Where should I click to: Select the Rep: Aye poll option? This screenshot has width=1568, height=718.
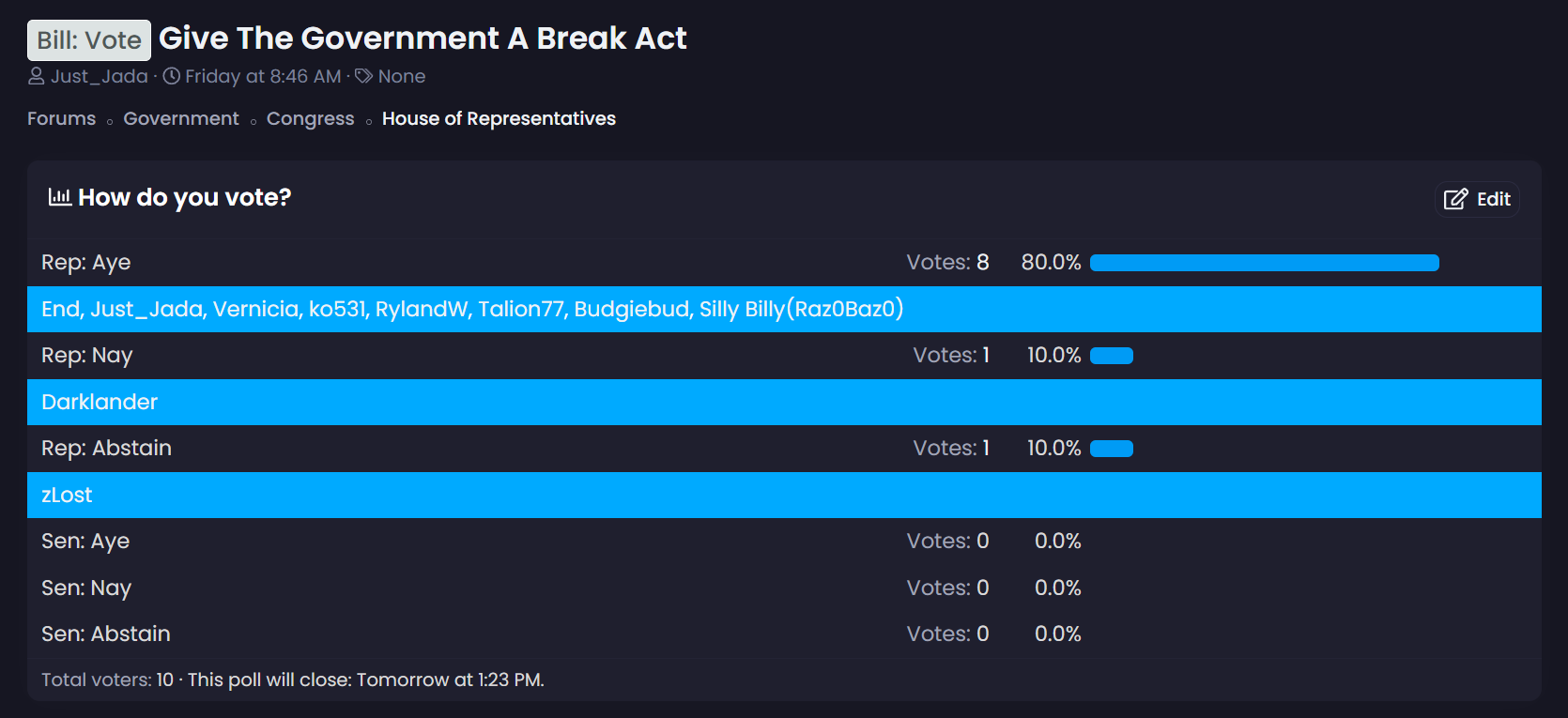click(86, 263)
